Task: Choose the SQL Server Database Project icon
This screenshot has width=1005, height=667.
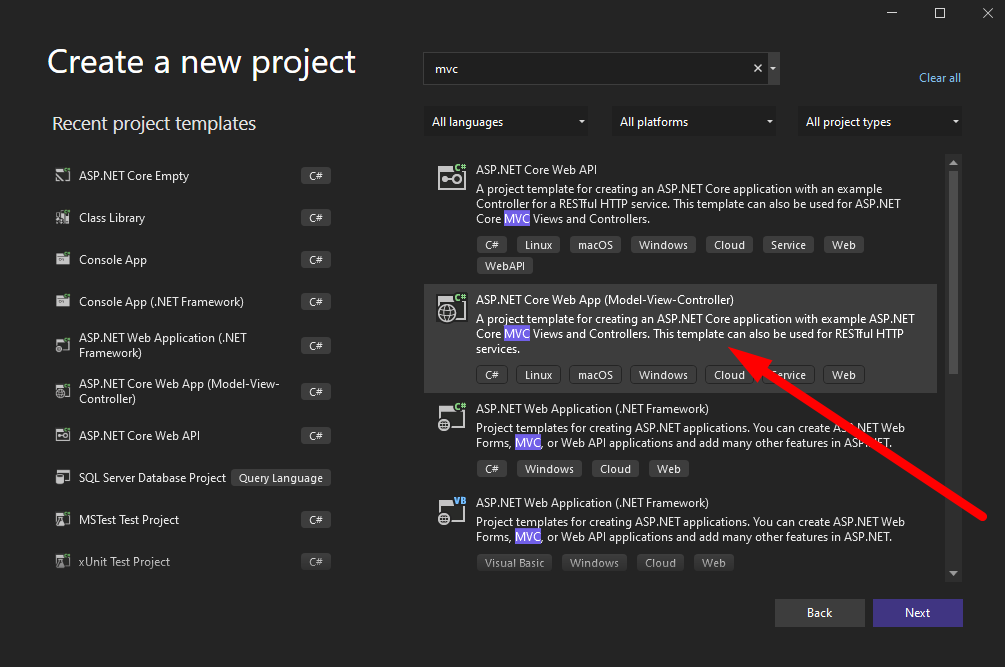Action: click(x=62, y=478)
